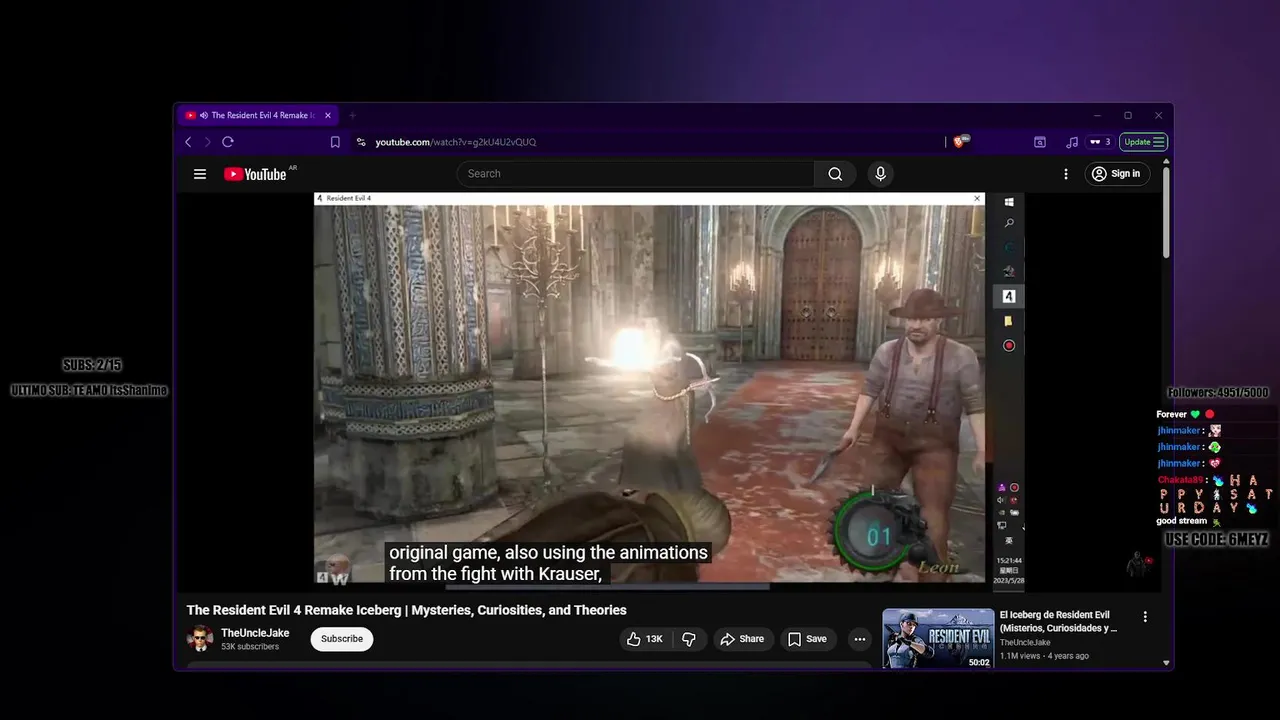Click the YouTube search magnifier button
This screenshot has width=1280, height=720.
pyautogui.click(x=835, y=174)
